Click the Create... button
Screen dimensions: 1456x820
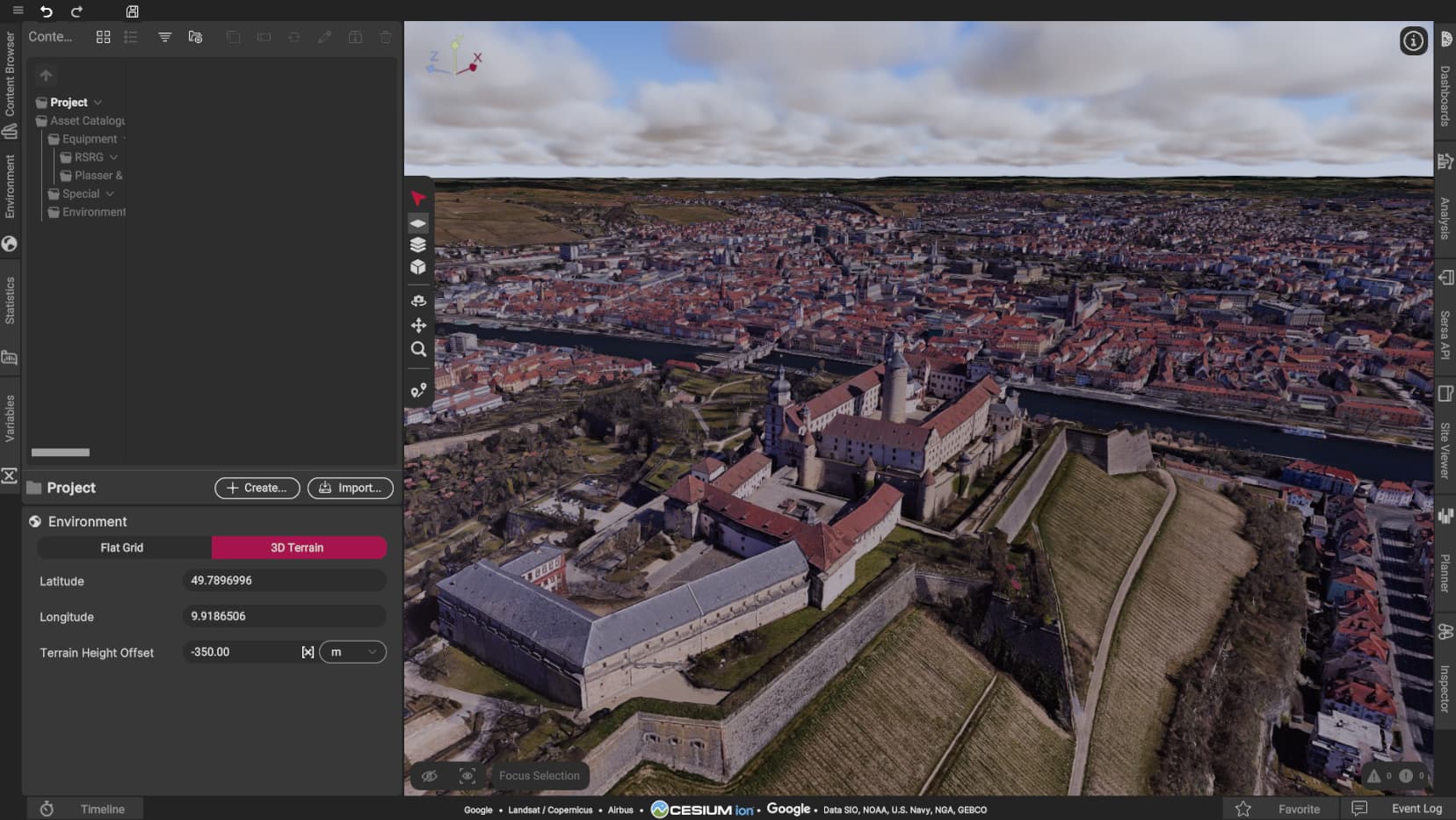[x=257, y=488]
